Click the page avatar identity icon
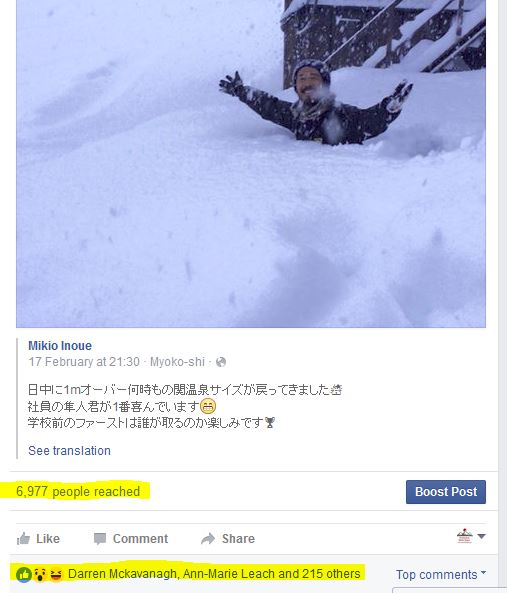 tap(465, 536)
